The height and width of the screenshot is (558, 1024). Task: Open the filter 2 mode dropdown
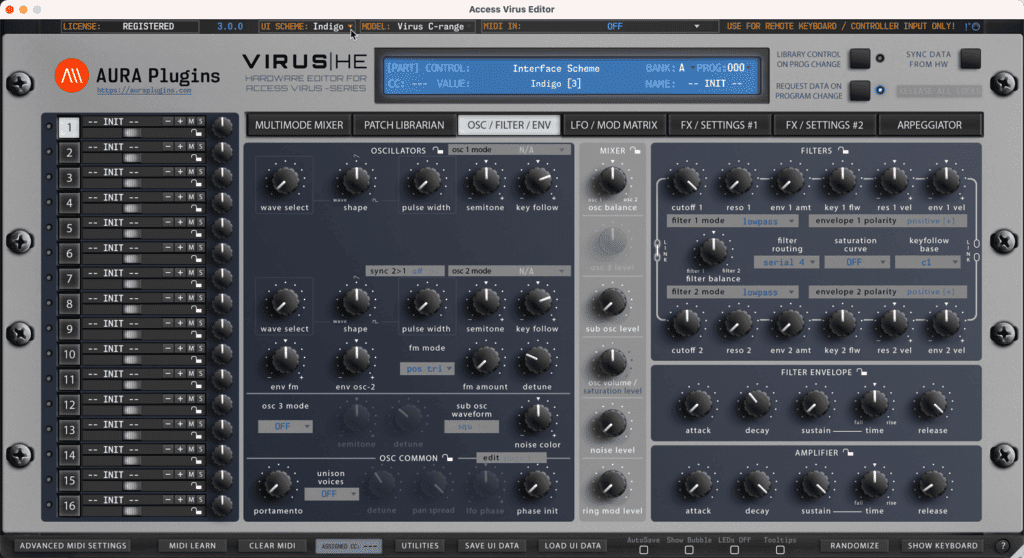733,292
